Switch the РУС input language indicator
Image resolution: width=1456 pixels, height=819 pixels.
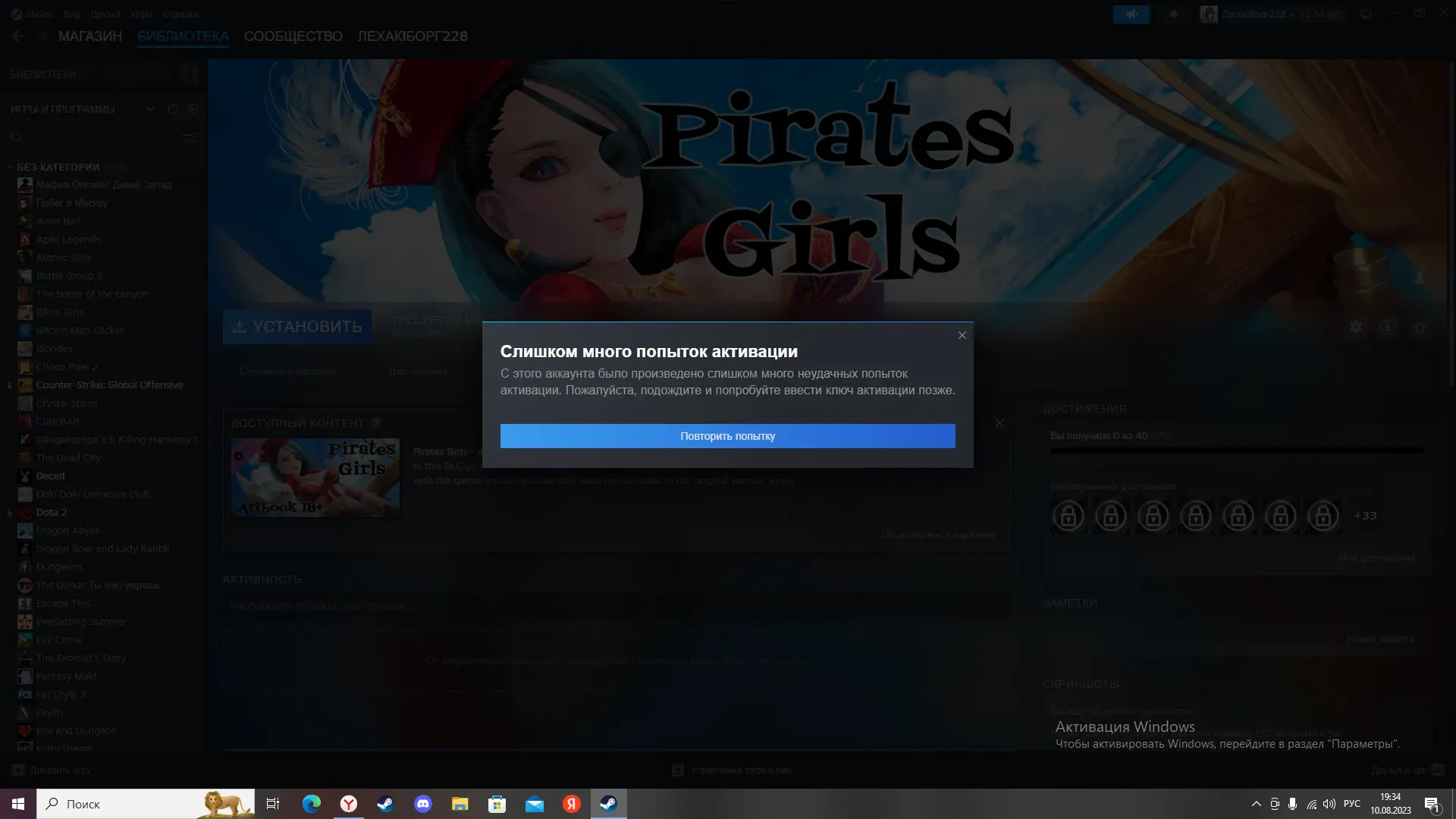click(1351, 804)
